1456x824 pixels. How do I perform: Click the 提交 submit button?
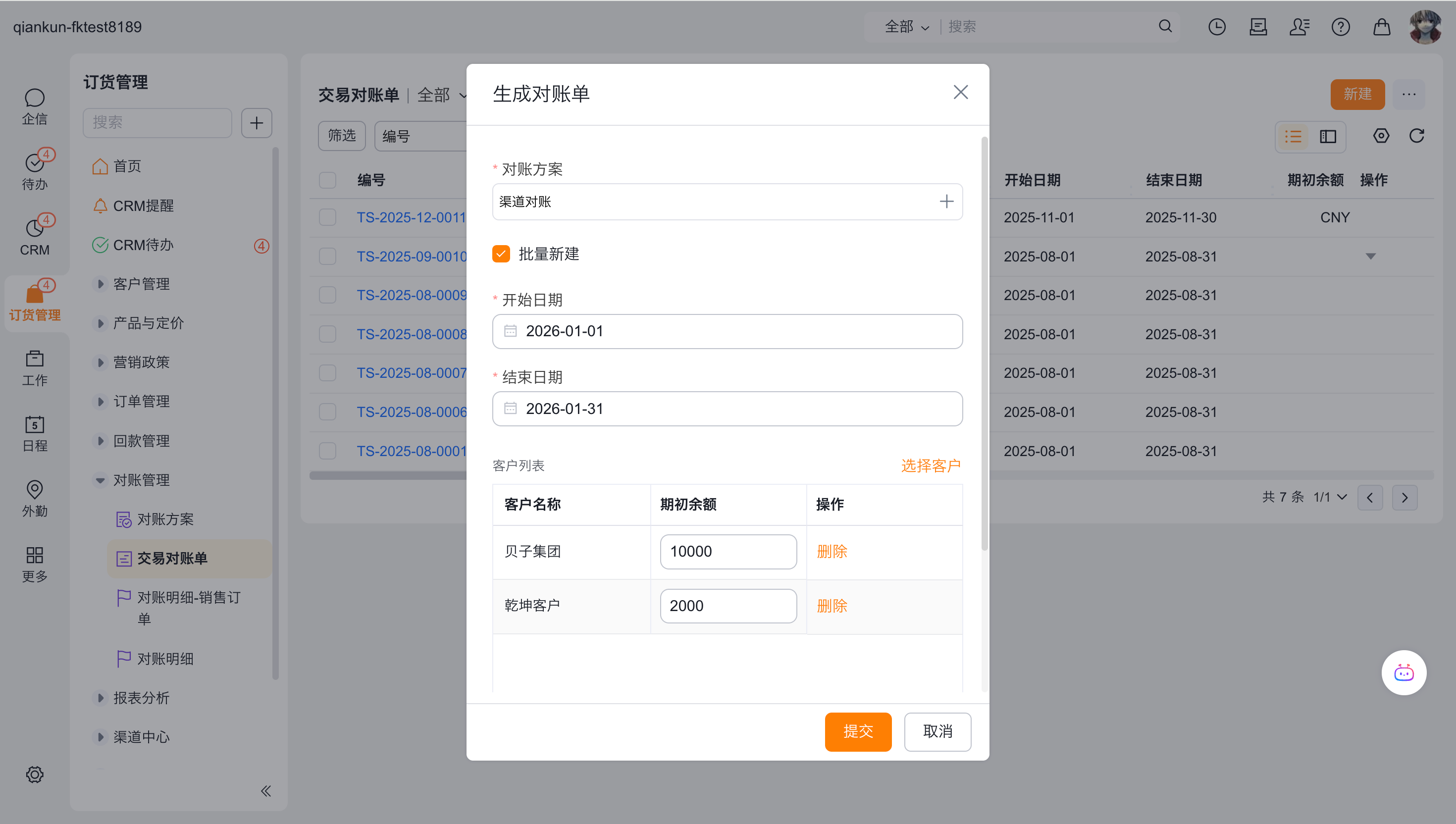click(858, 731)
